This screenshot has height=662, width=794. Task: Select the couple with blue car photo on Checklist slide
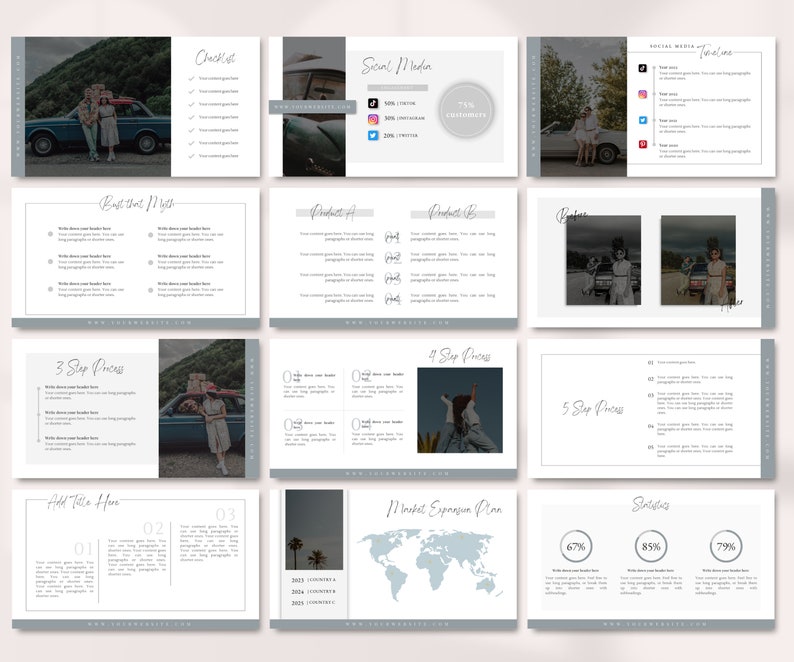coord(98,106)
